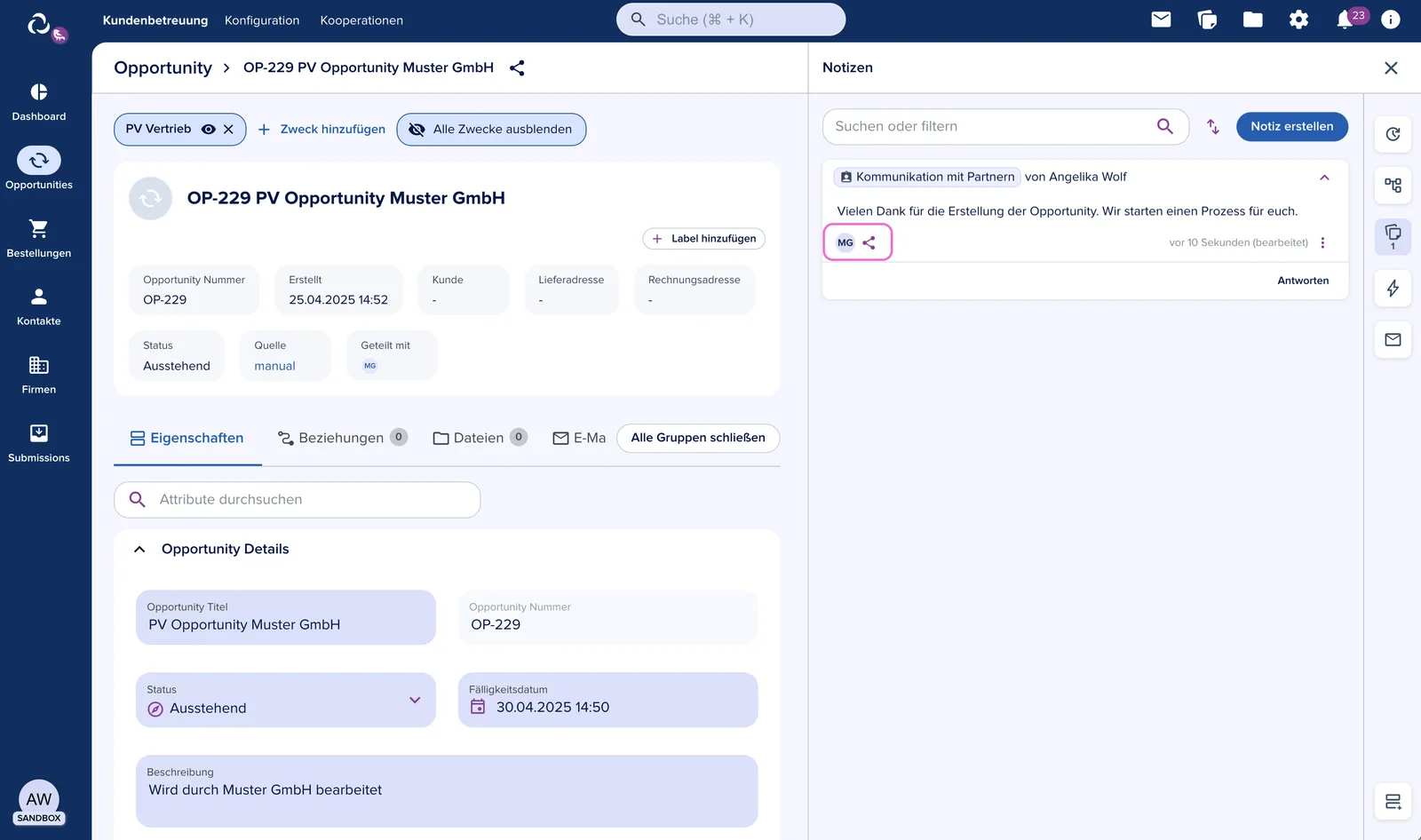Remove the PV Vertrieb purpose chip

tap(228, 129)
